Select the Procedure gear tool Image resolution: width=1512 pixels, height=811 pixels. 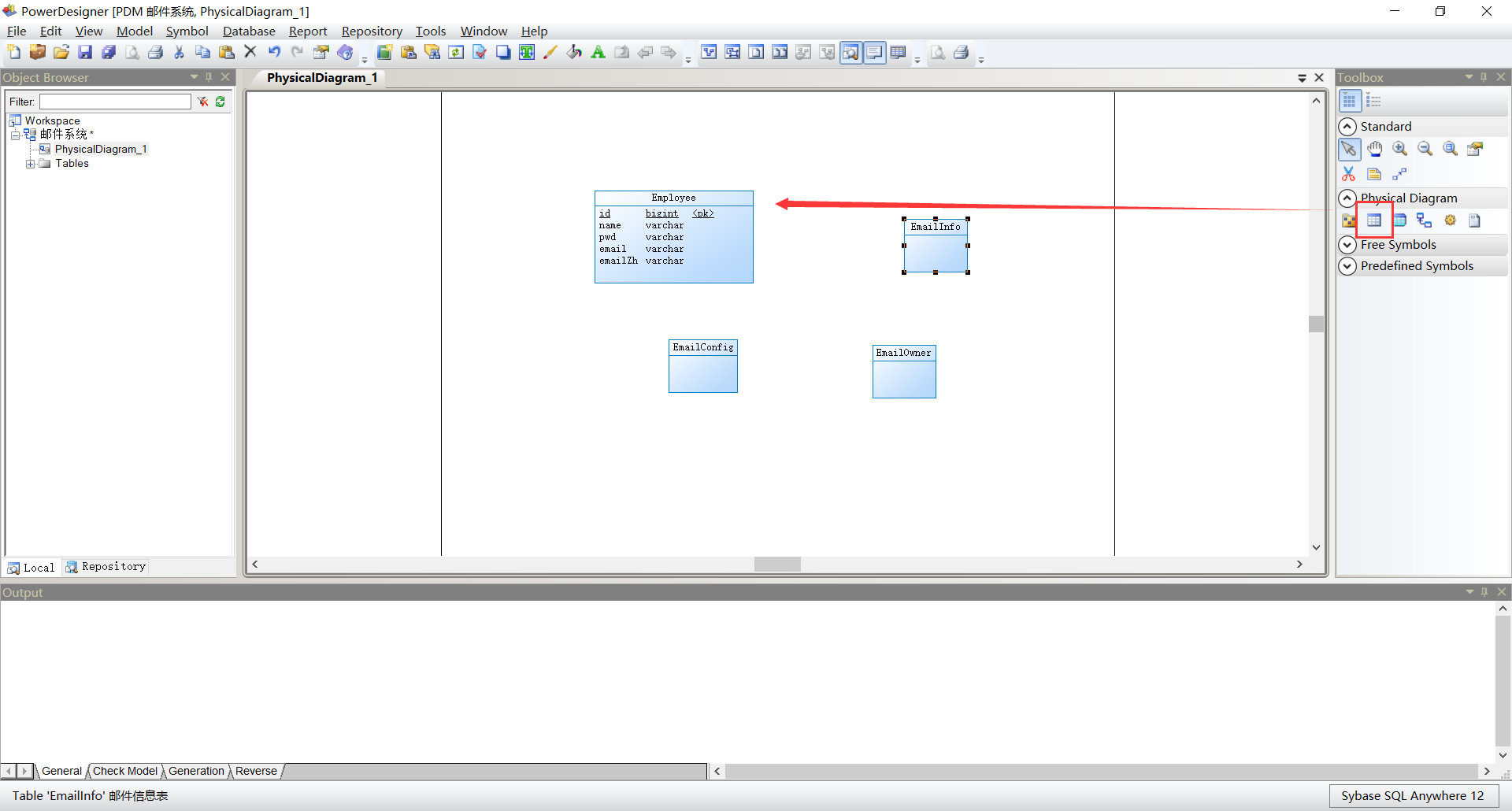point(1450,220)
